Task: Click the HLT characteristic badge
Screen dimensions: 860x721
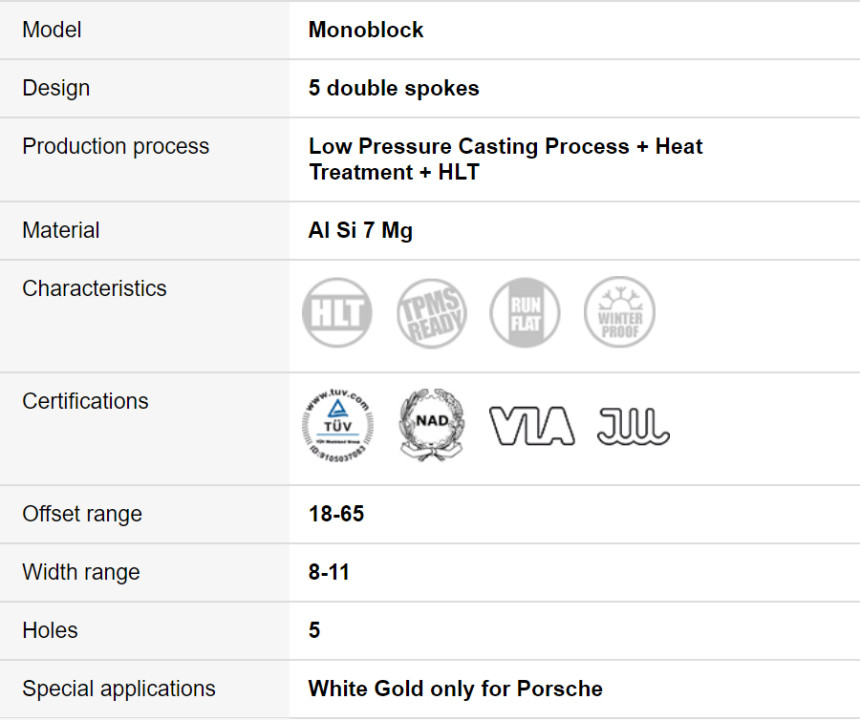Action: (x=337, y=313)
